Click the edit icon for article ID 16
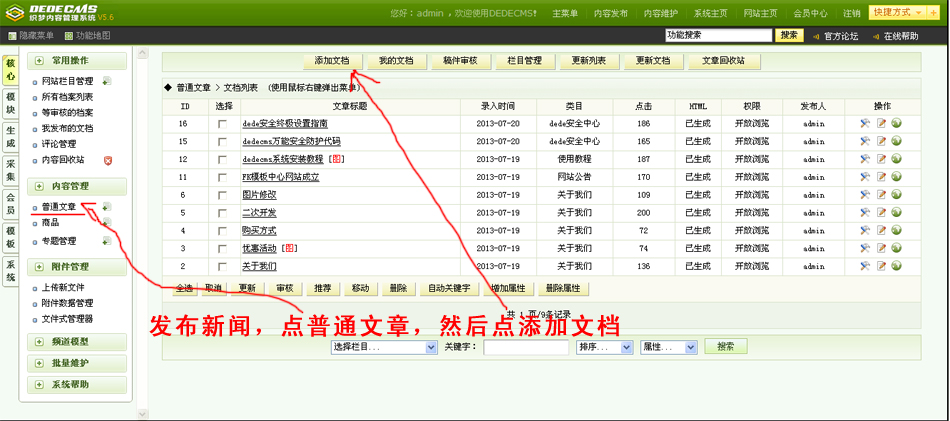Viewport: 950px width, 421px height. pos(882,124)
